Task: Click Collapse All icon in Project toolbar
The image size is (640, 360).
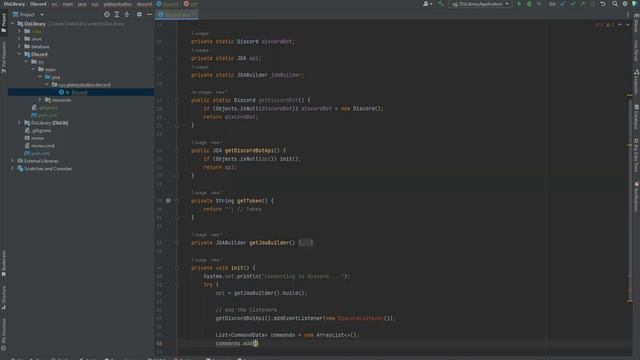Action: click(x=127, y=14)
